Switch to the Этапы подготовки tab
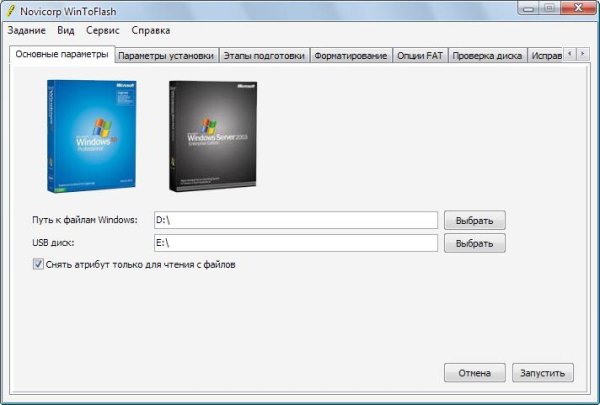This screenshot has width=600, height=405. (264, 56)
